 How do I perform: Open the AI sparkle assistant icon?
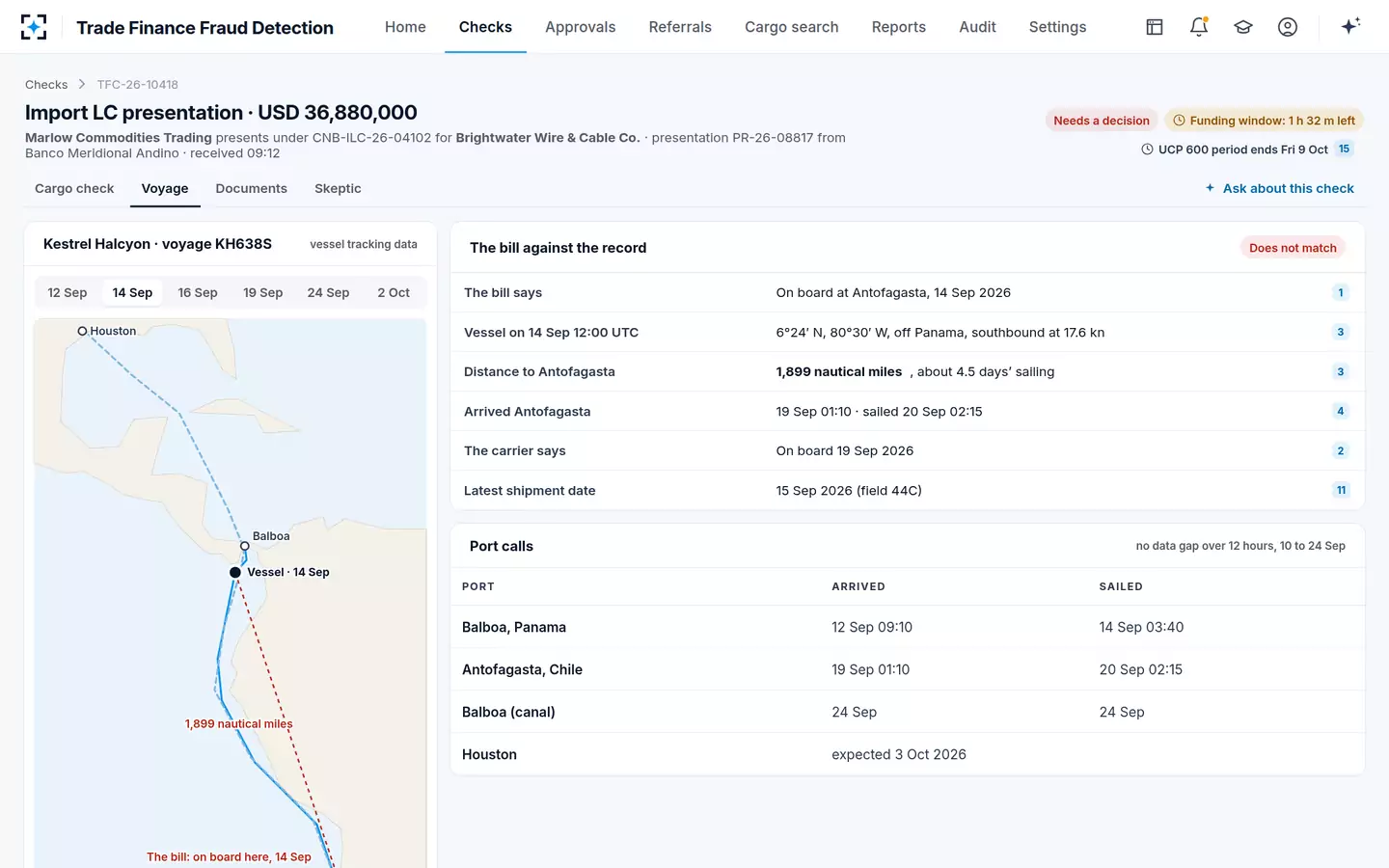pos(1350,26)
